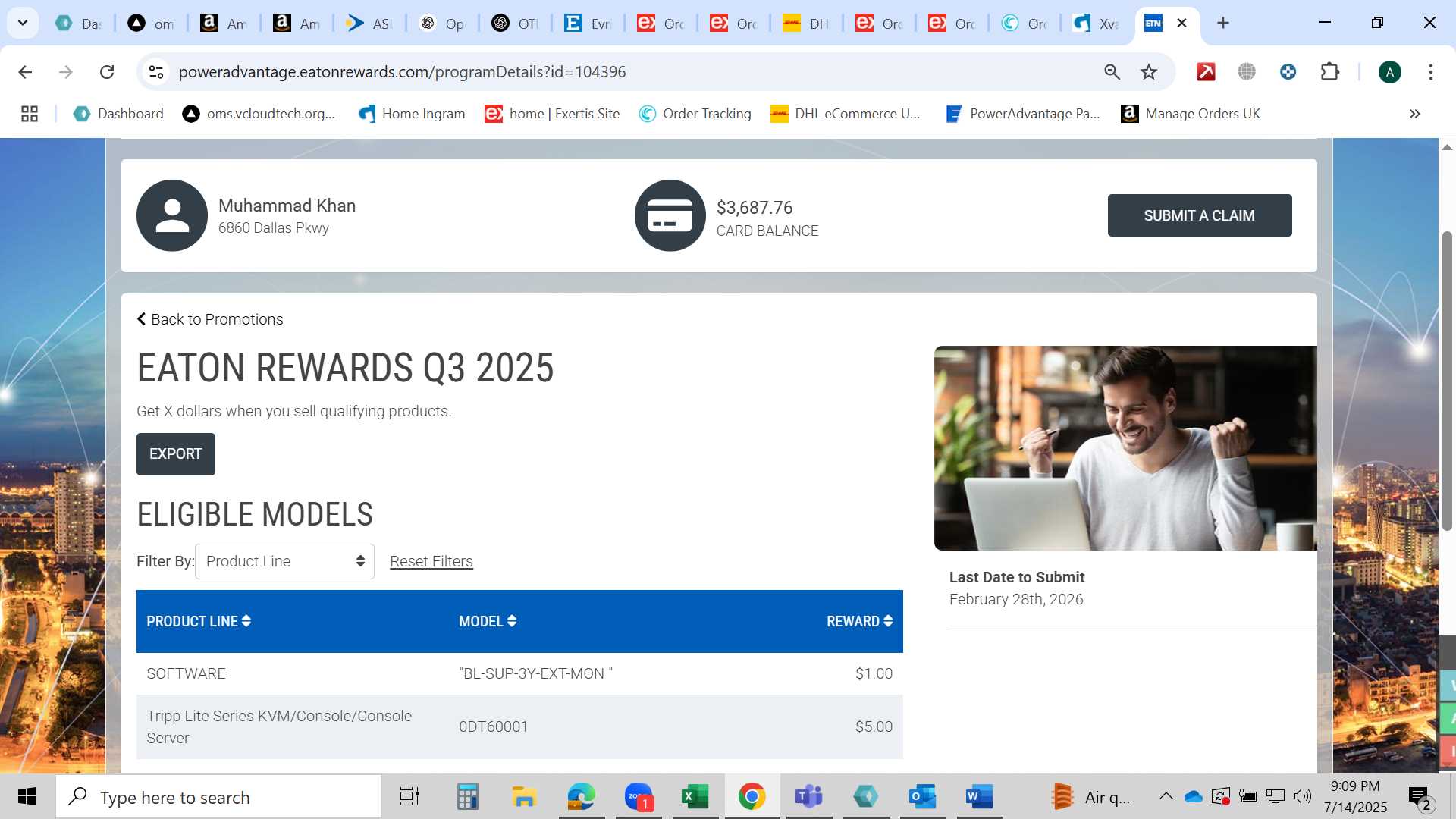Click the 0DT60001 model cell

pyautogui.click(x=494, y=726)
